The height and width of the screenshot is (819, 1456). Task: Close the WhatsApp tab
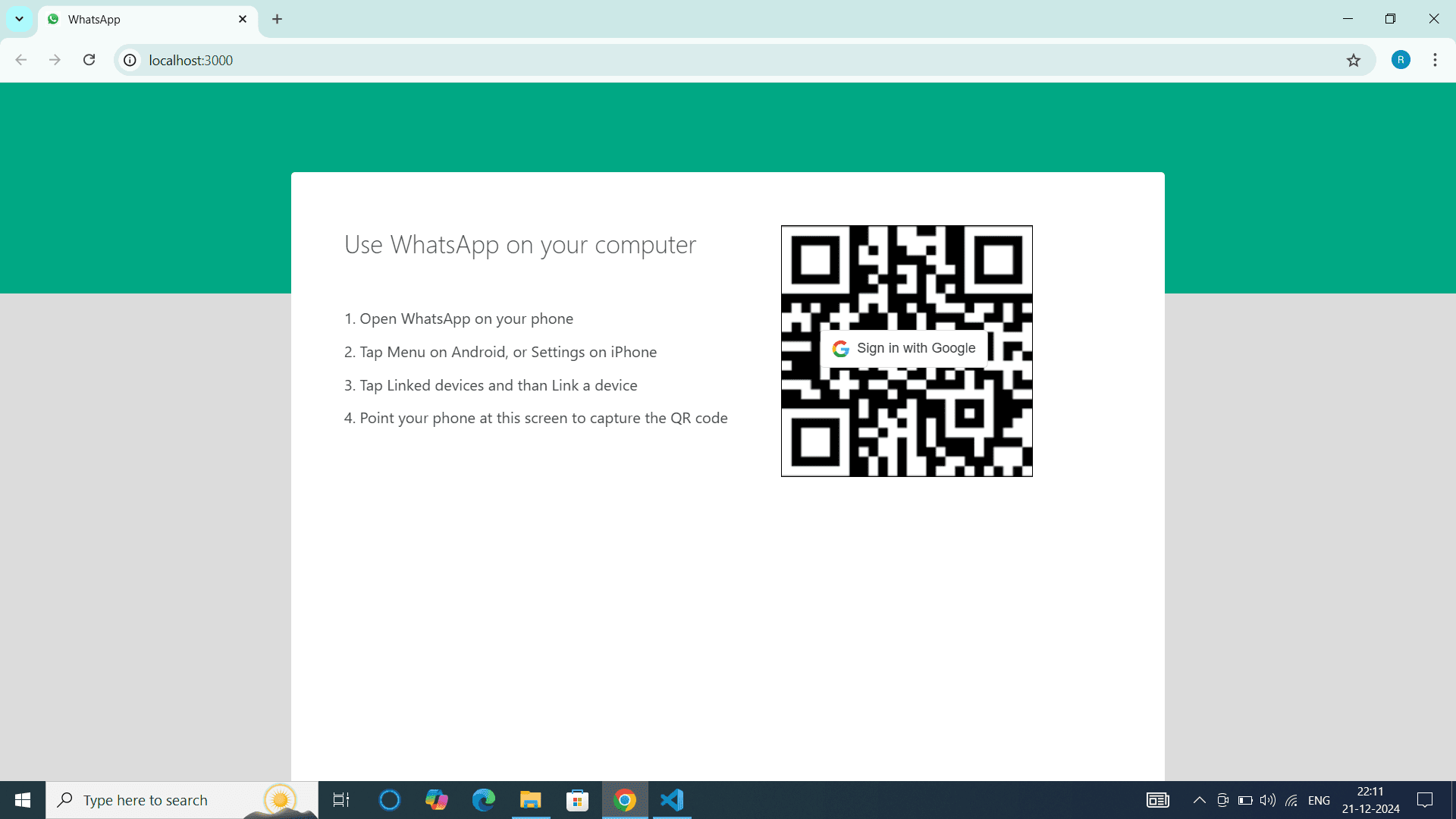point(243,19)
